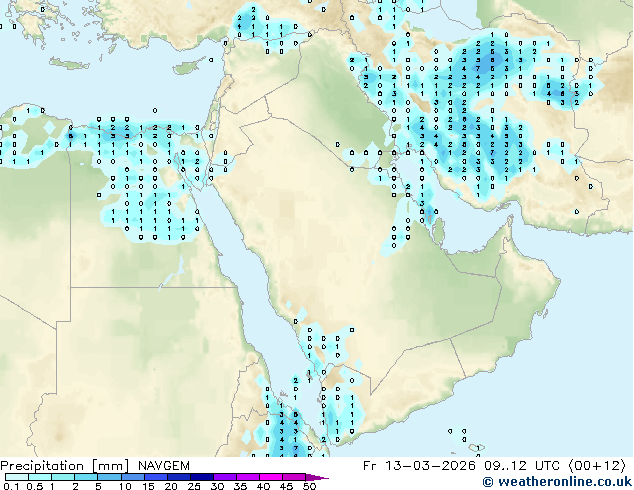
Task: Click the legend value '50'
Action: pyautogui.click(x=309, y=486)
